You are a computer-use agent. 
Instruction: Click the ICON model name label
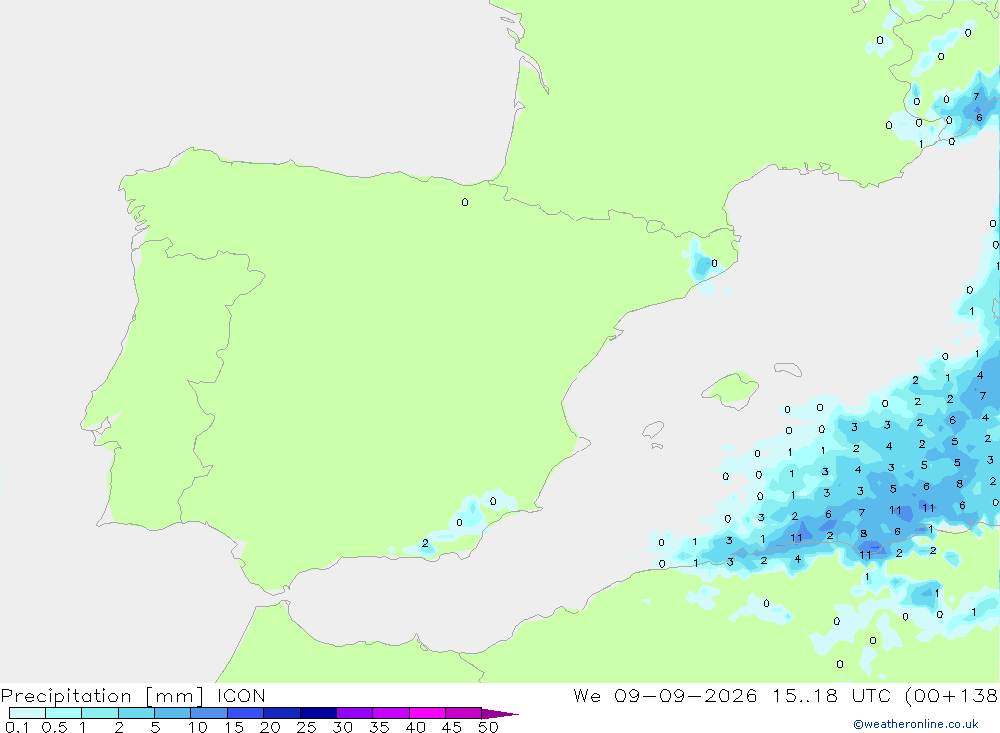(x=240, y=695)
